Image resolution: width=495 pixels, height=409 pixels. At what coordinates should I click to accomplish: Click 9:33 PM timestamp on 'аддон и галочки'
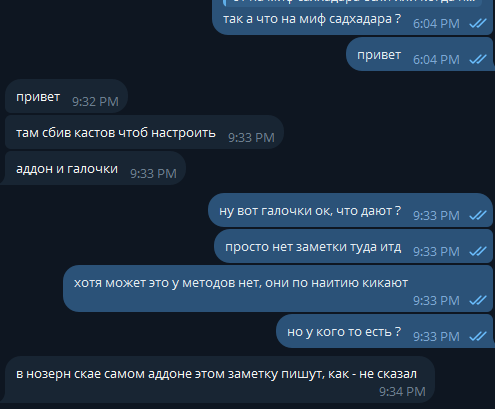click(x=153, y=174)
